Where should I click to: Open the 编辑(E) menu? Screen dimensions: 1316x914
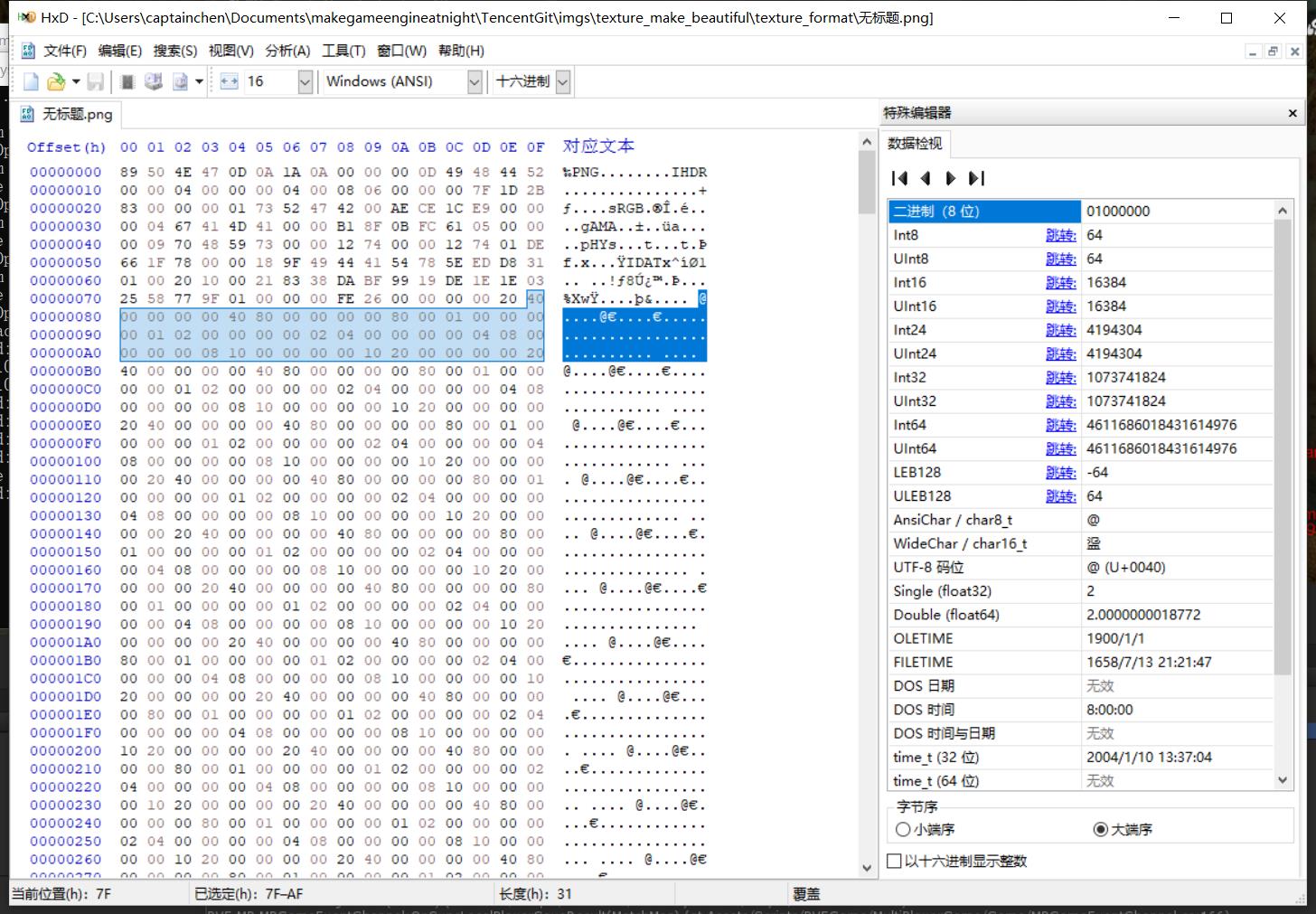120,51
